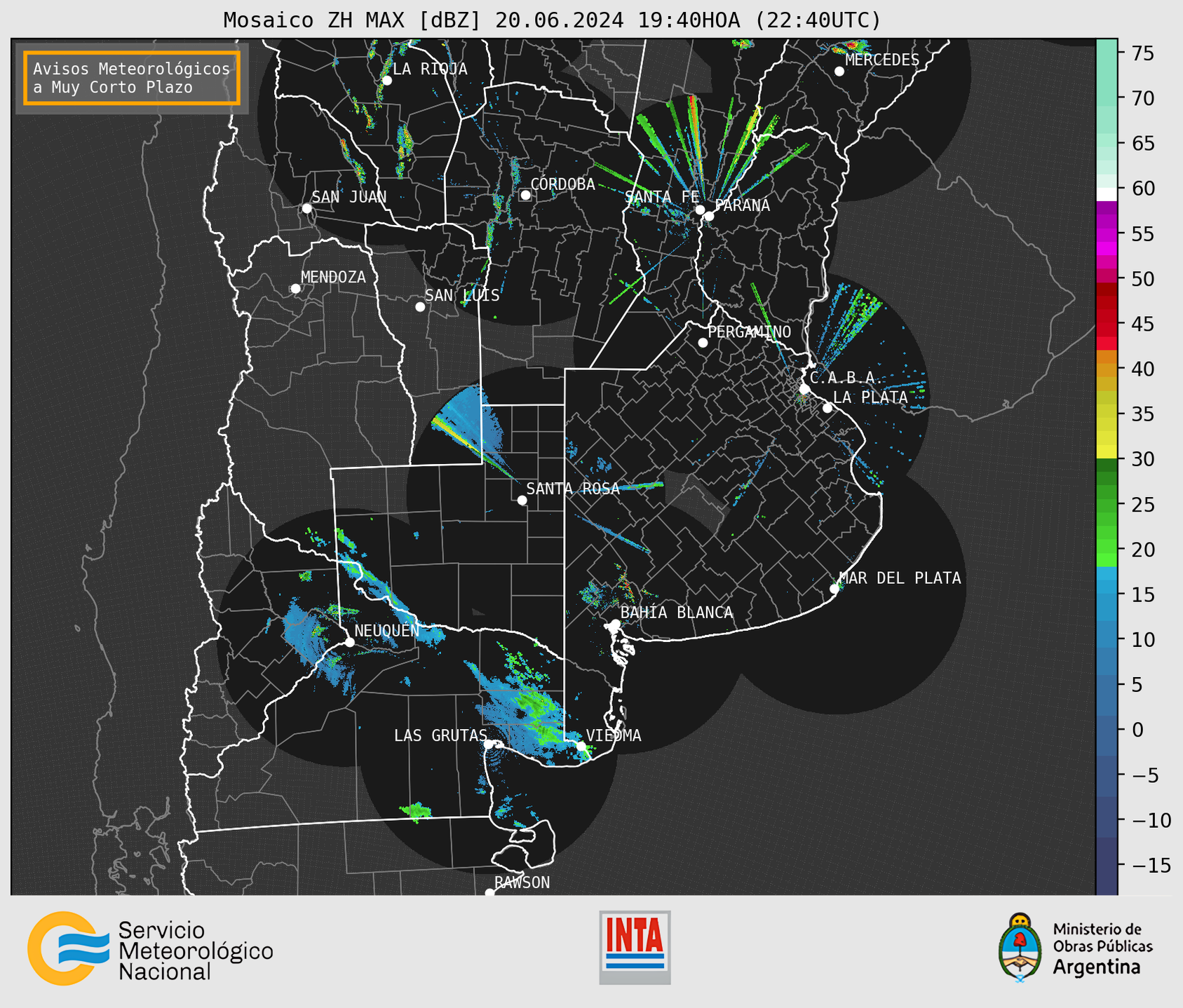This screenshot has width=1183, height=1008.
Task: Click the MERCEDES city marker dot
Action: (x=839, y=71)
